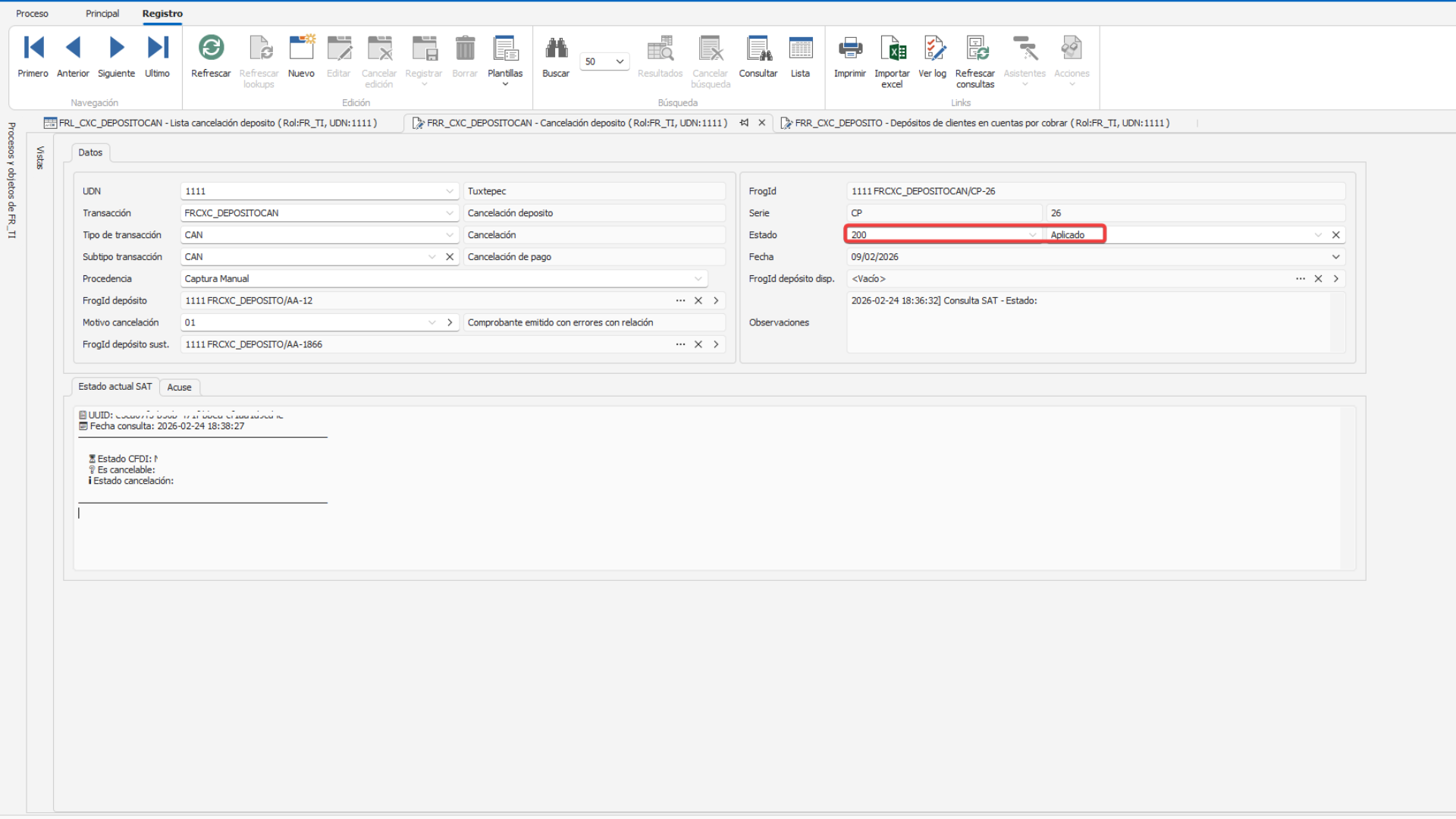Switch to the Acuse tab
This screenshot has height=819, width=1456.
coord(179,388)
